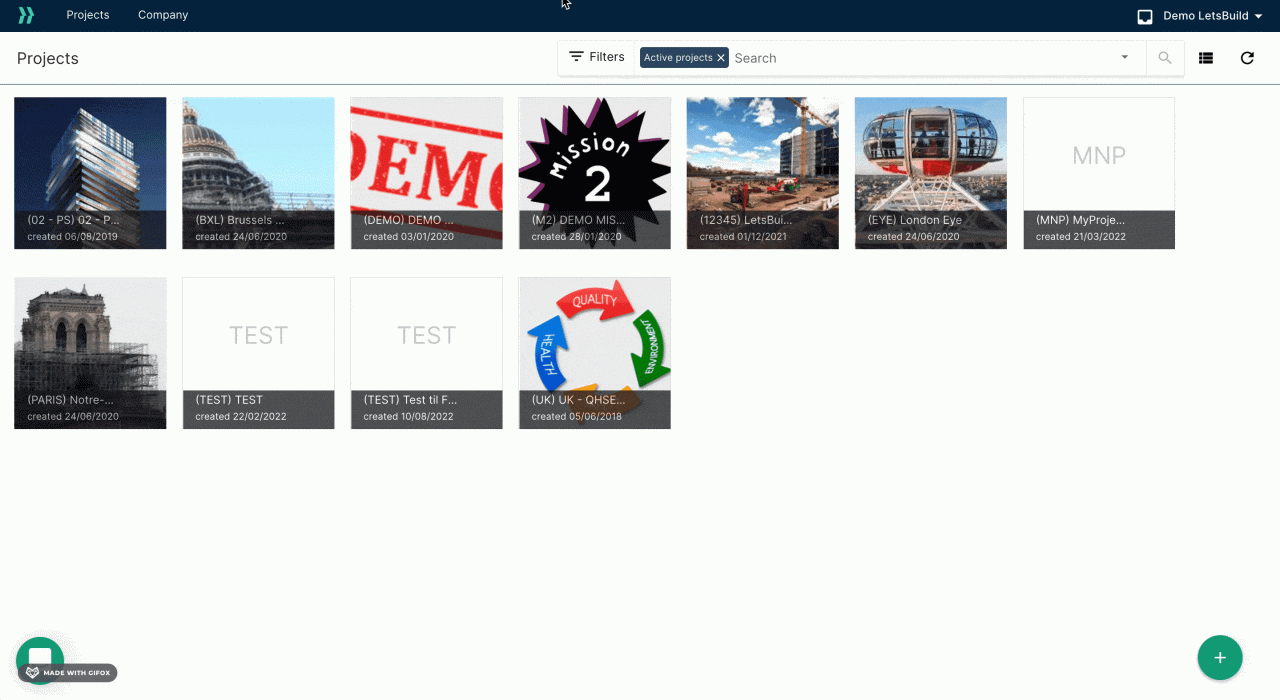Refresh the projects list
1280x700 pixels.
click(1247, 58)
